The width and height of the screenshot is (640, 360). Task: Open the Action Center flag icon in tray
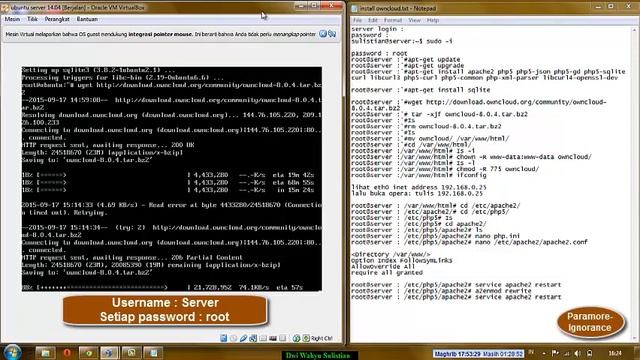[x=555, y=353]
